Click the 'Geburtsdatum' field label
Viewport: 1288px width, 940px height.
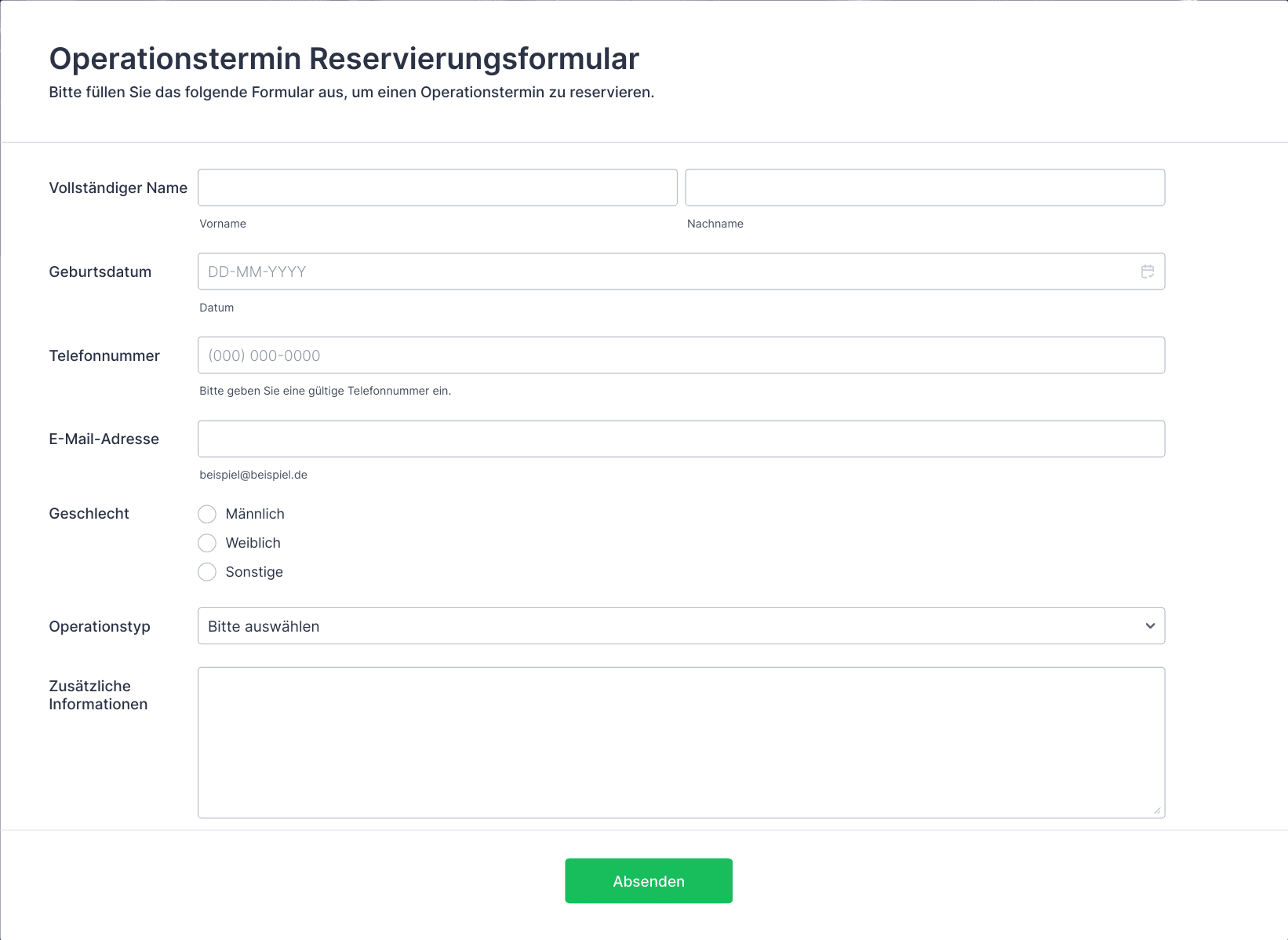[x=100, y=271]
